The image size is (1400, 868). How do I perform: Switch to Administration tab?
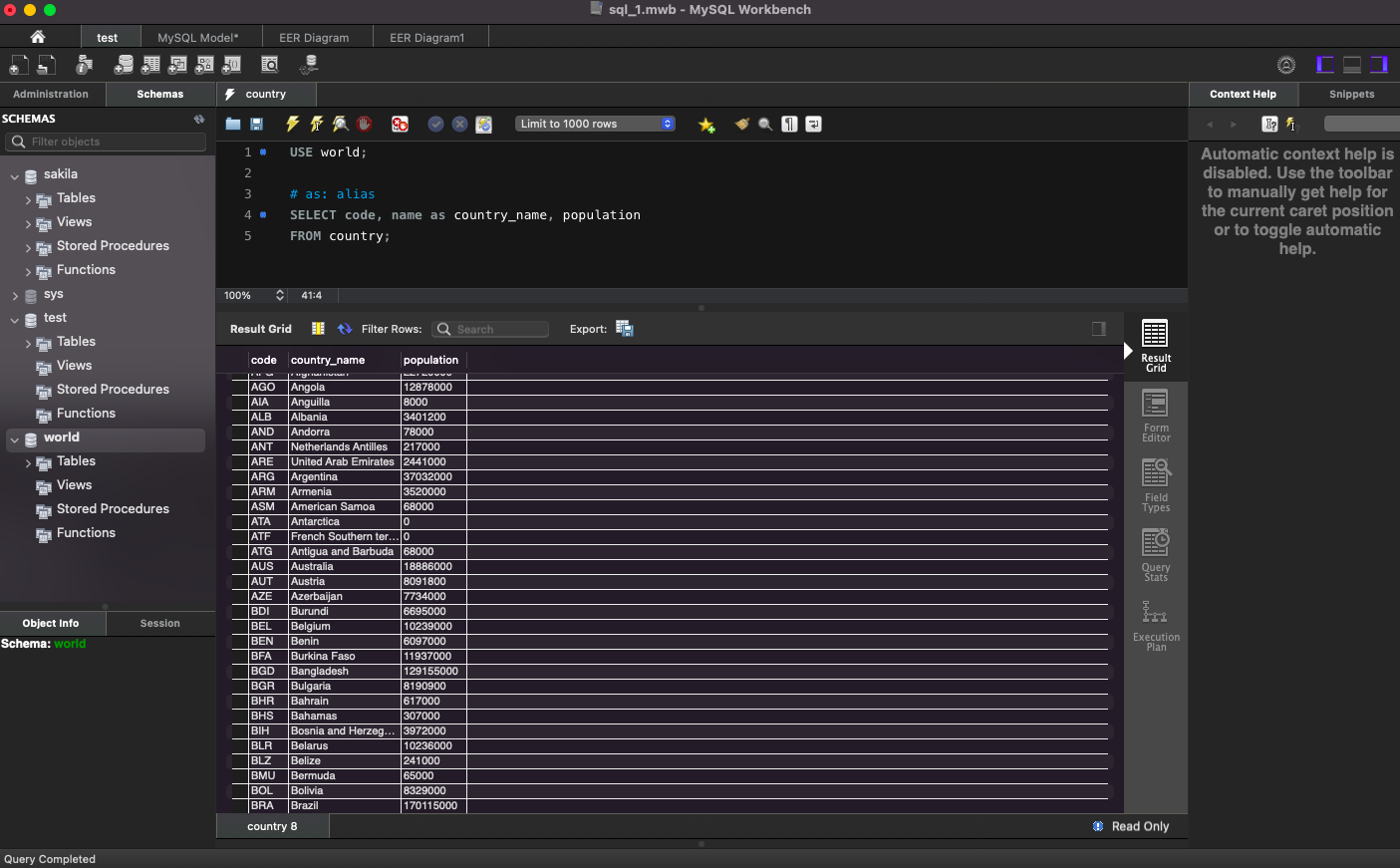point(51,94)
